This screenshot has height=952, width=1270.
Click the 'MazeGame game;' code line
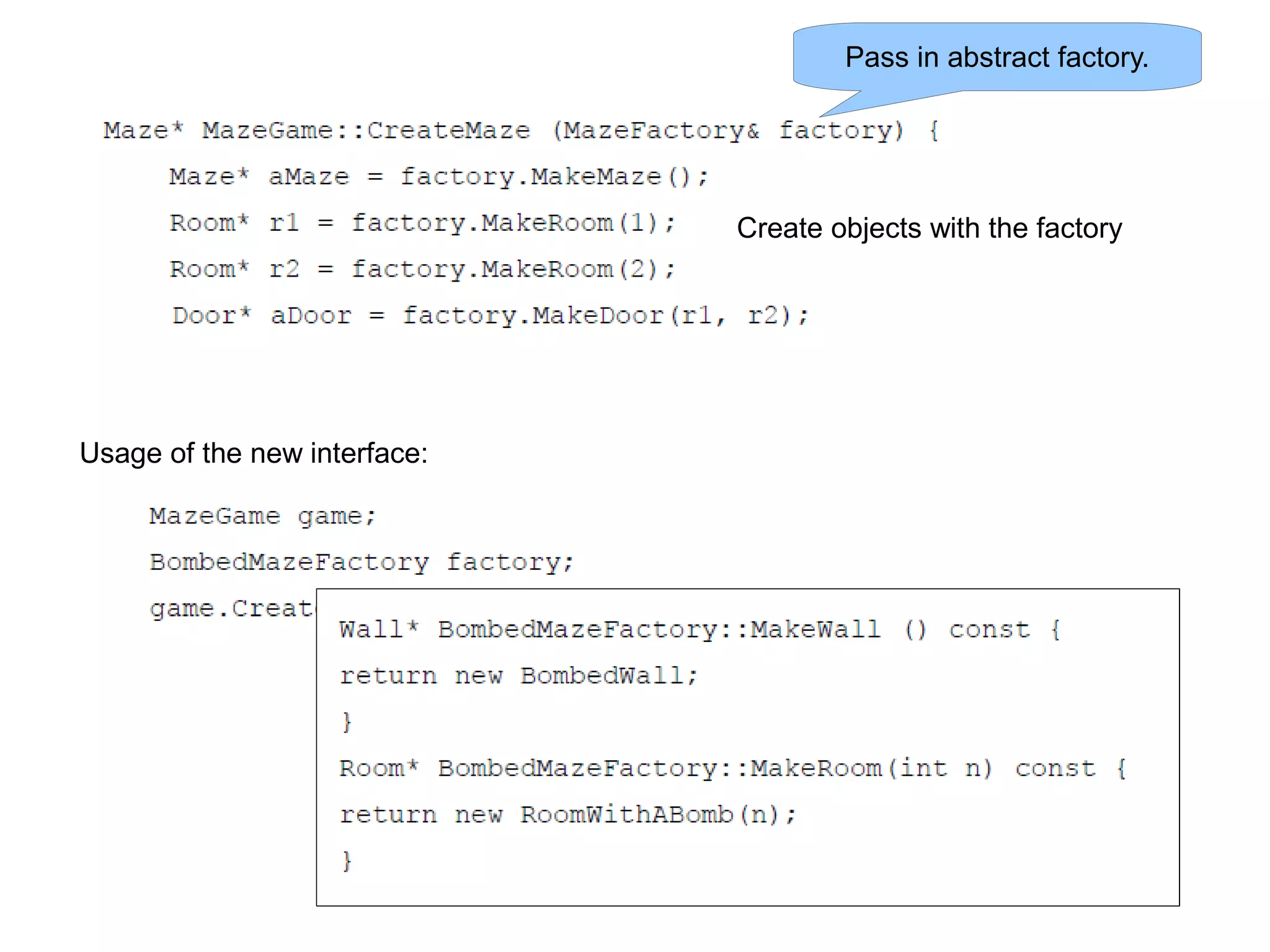pos(262,517)
